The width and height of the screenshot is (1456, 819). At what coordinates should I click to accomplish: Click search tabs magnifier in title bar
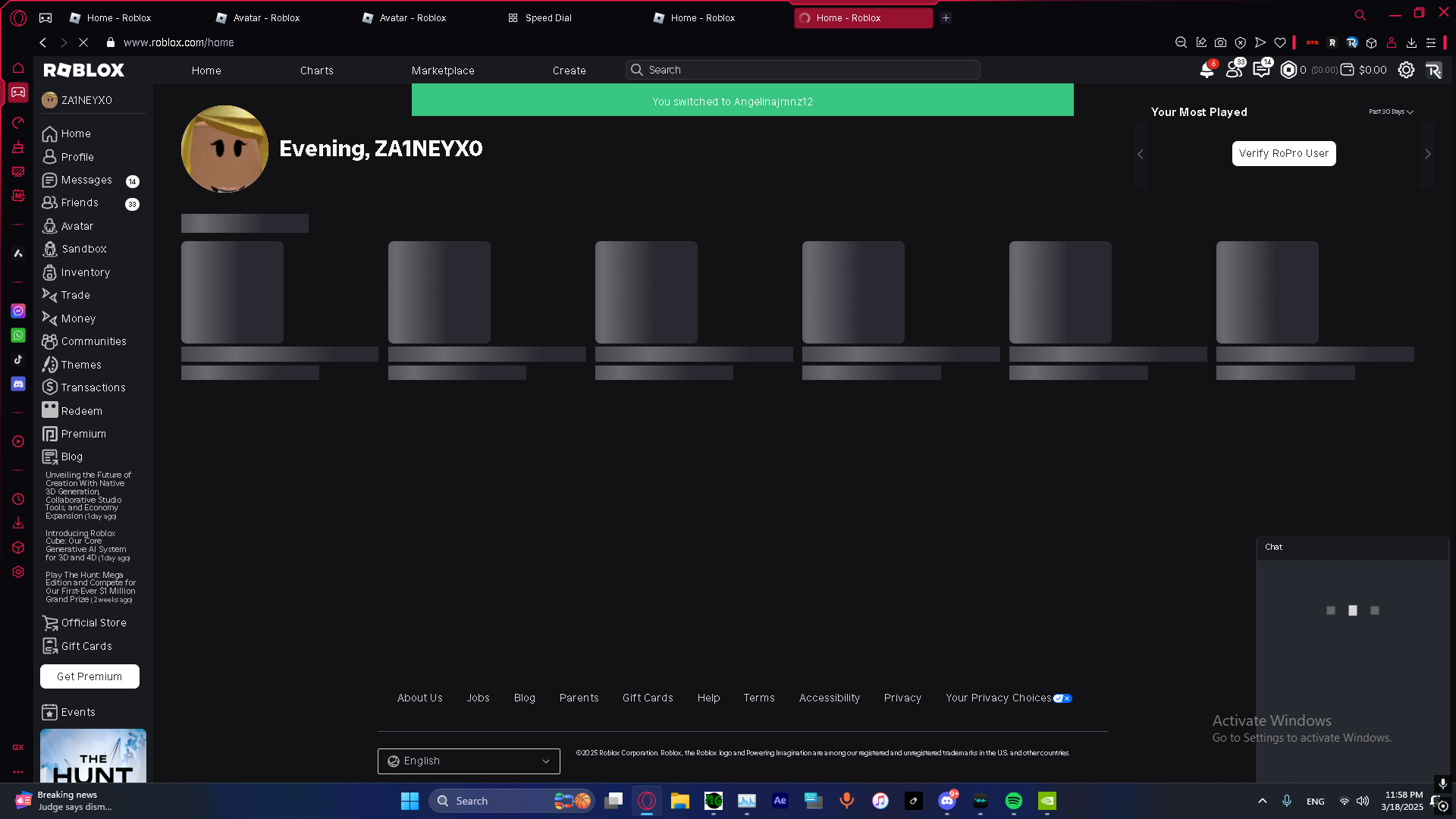point(1360,15)
